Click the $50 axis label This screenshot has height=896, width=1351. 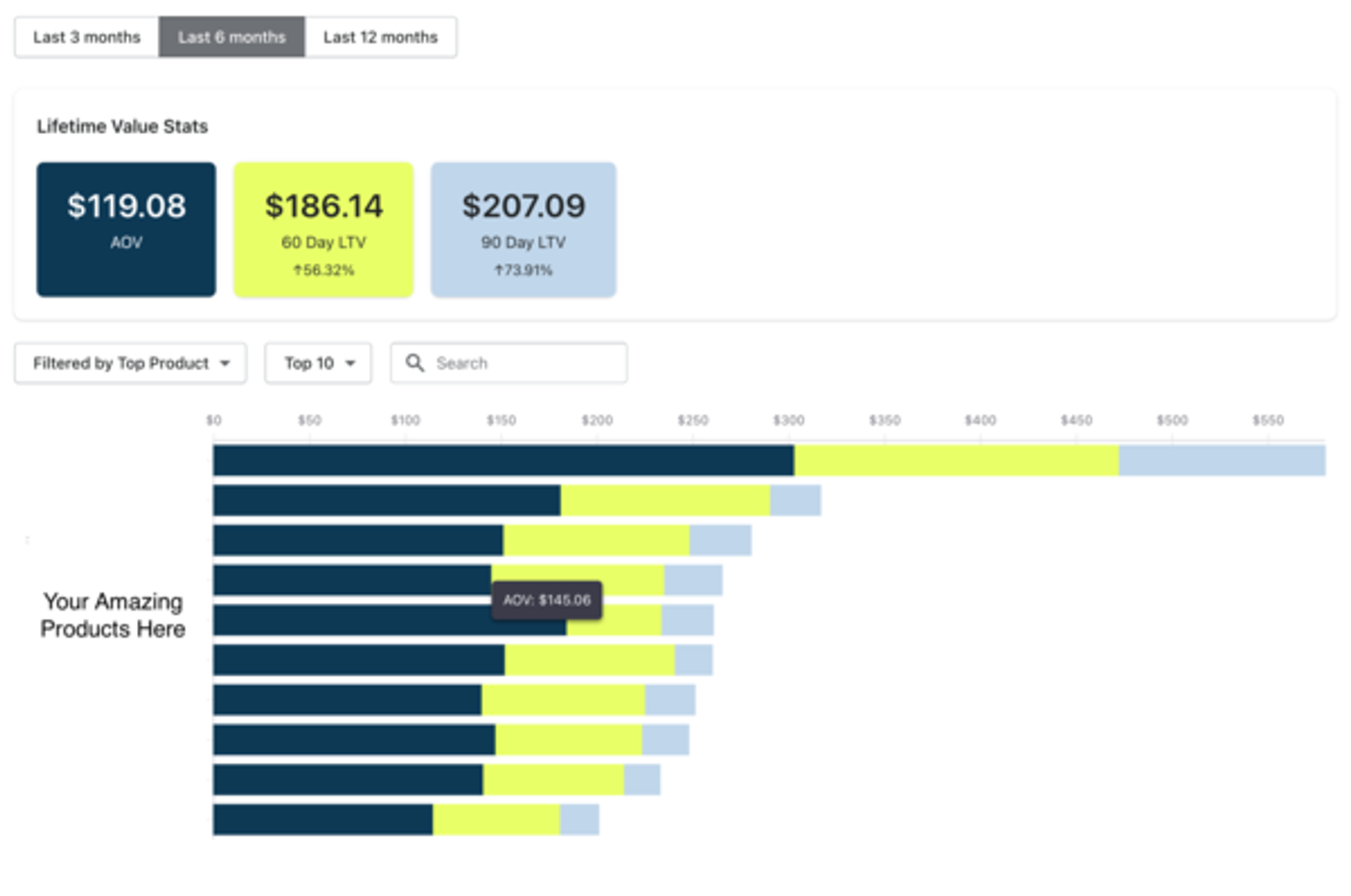click(x=309, y=420)
